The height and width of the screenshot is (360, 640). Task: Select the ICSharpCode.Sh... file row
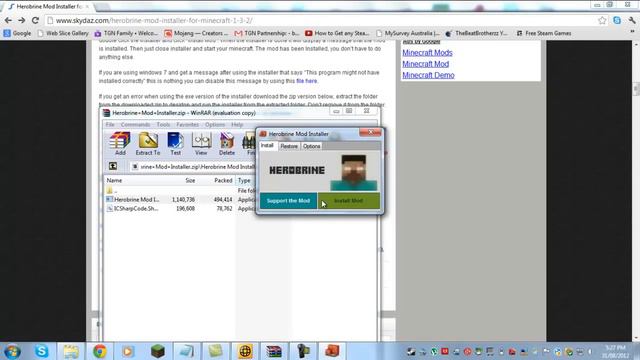[x=180, y=209]
